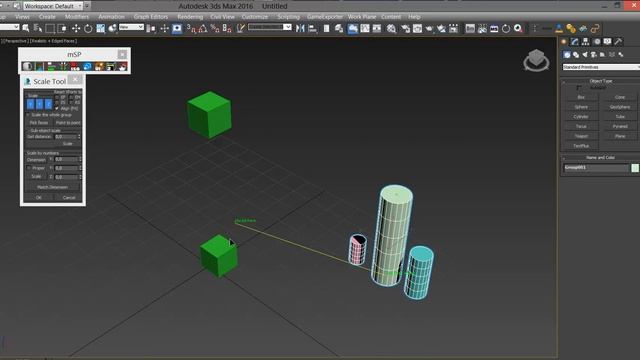Select the Rotate transform tool
Image resolution: width=640 pixels, height=360 pixels.
tap(88, 29)
